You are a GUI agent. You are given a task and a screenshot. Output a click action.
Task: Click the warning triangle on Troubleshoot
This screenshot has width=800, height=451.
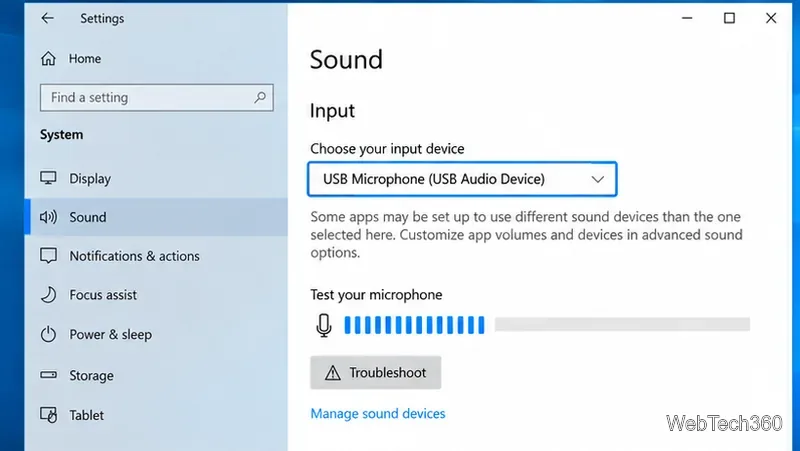pyautogui.click(x=333, y=373)
